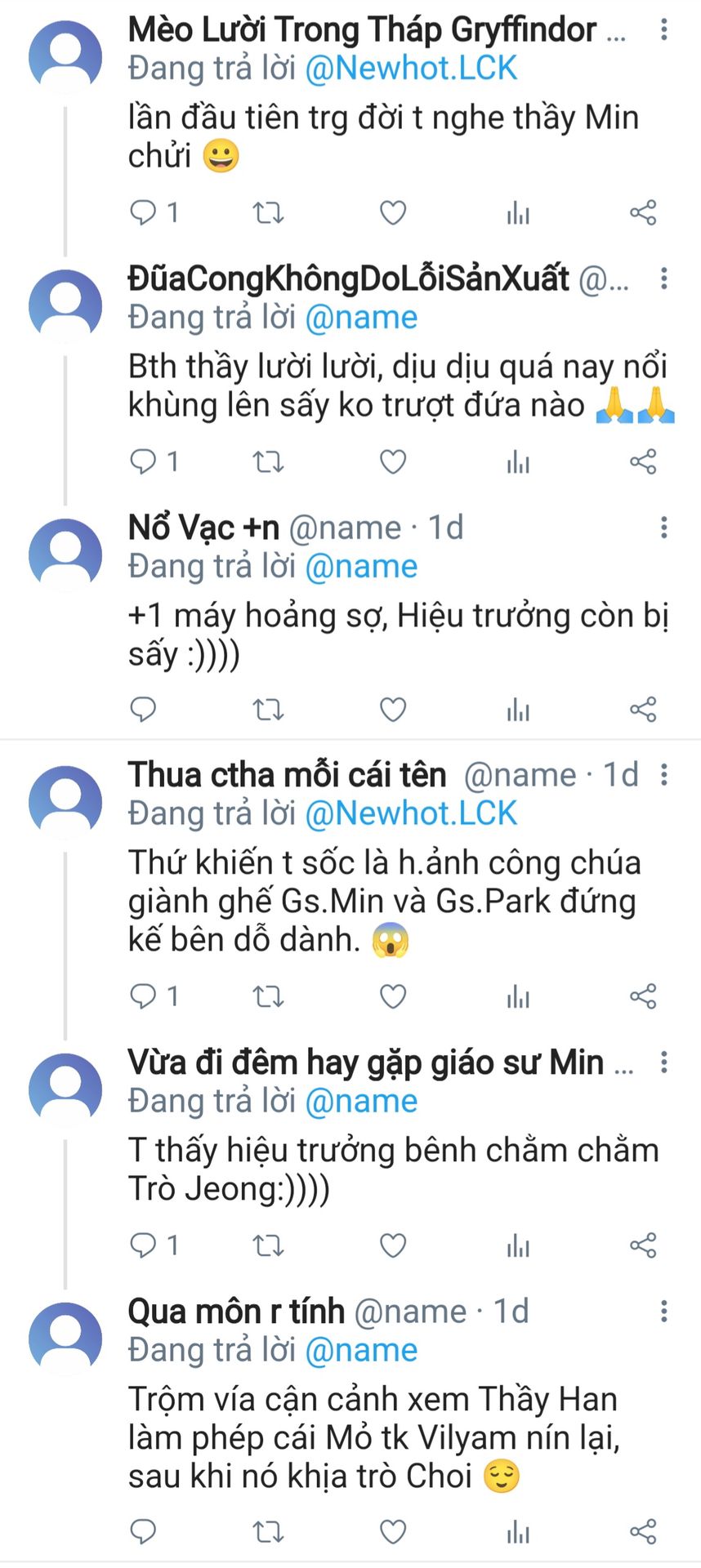The width and height of the screenshot is (701, 1568).
Task: Open Thua ctha mỗi cái tên avatar
Action: (65, 801)
